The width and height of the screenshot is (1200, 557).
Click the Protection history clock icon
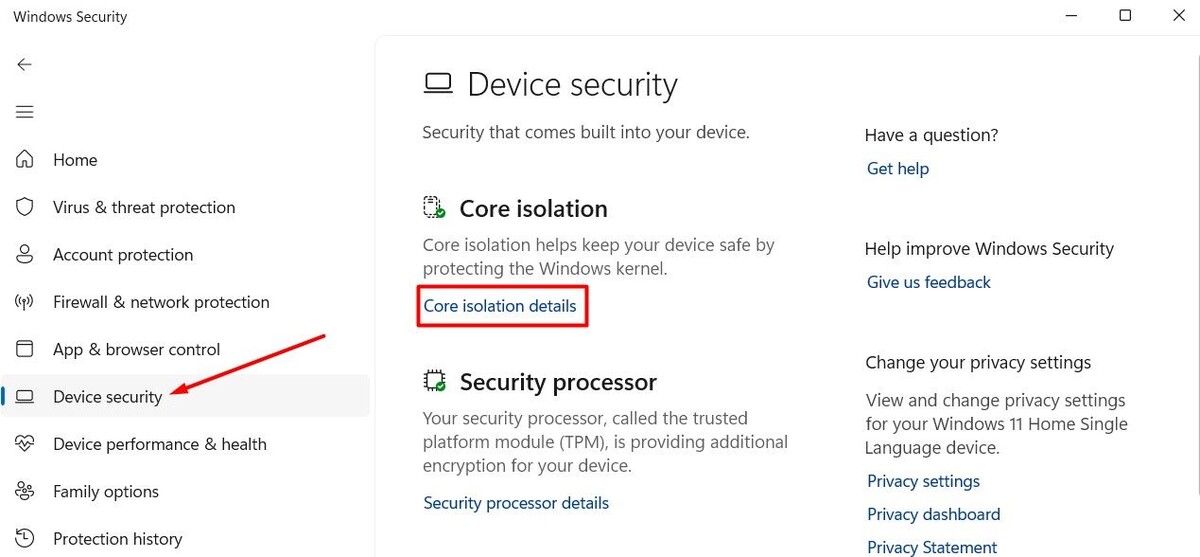[24, 539]
